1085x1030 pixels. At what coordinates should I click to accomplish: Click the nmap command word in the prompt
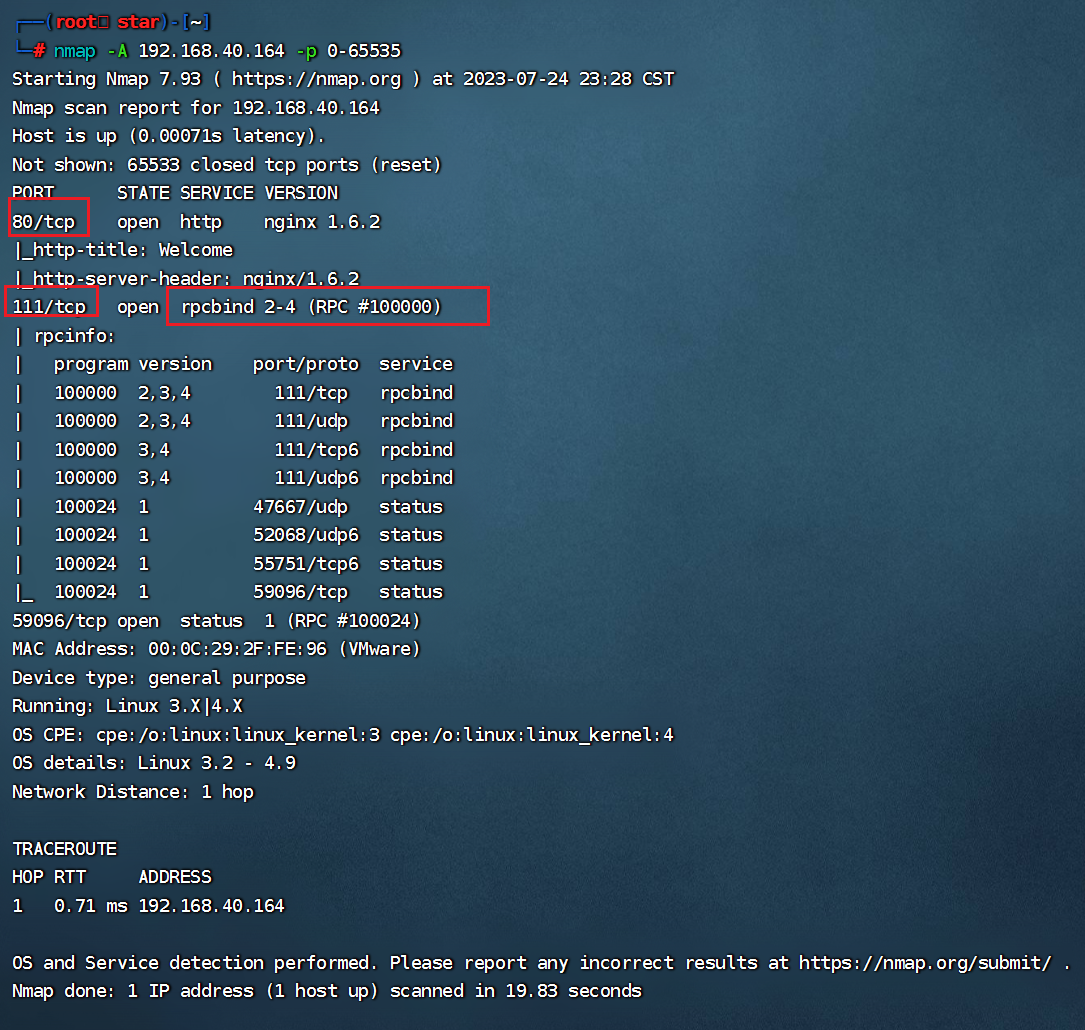tap(75, 51)
